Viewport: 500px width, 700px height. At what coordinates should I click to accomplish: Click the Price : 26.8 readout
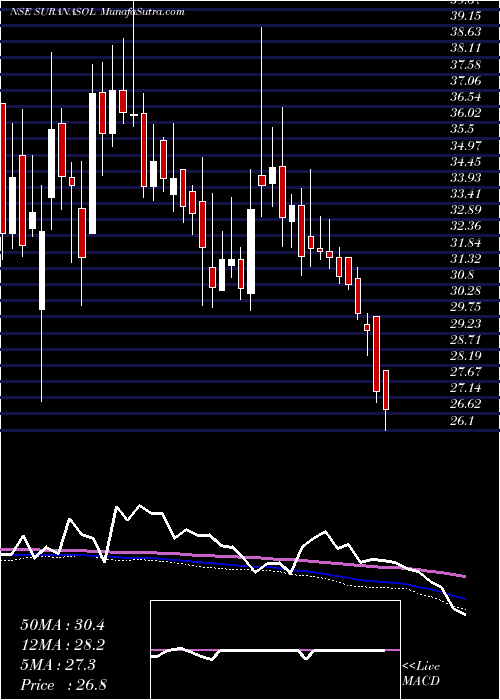click(x=62, y=685)
